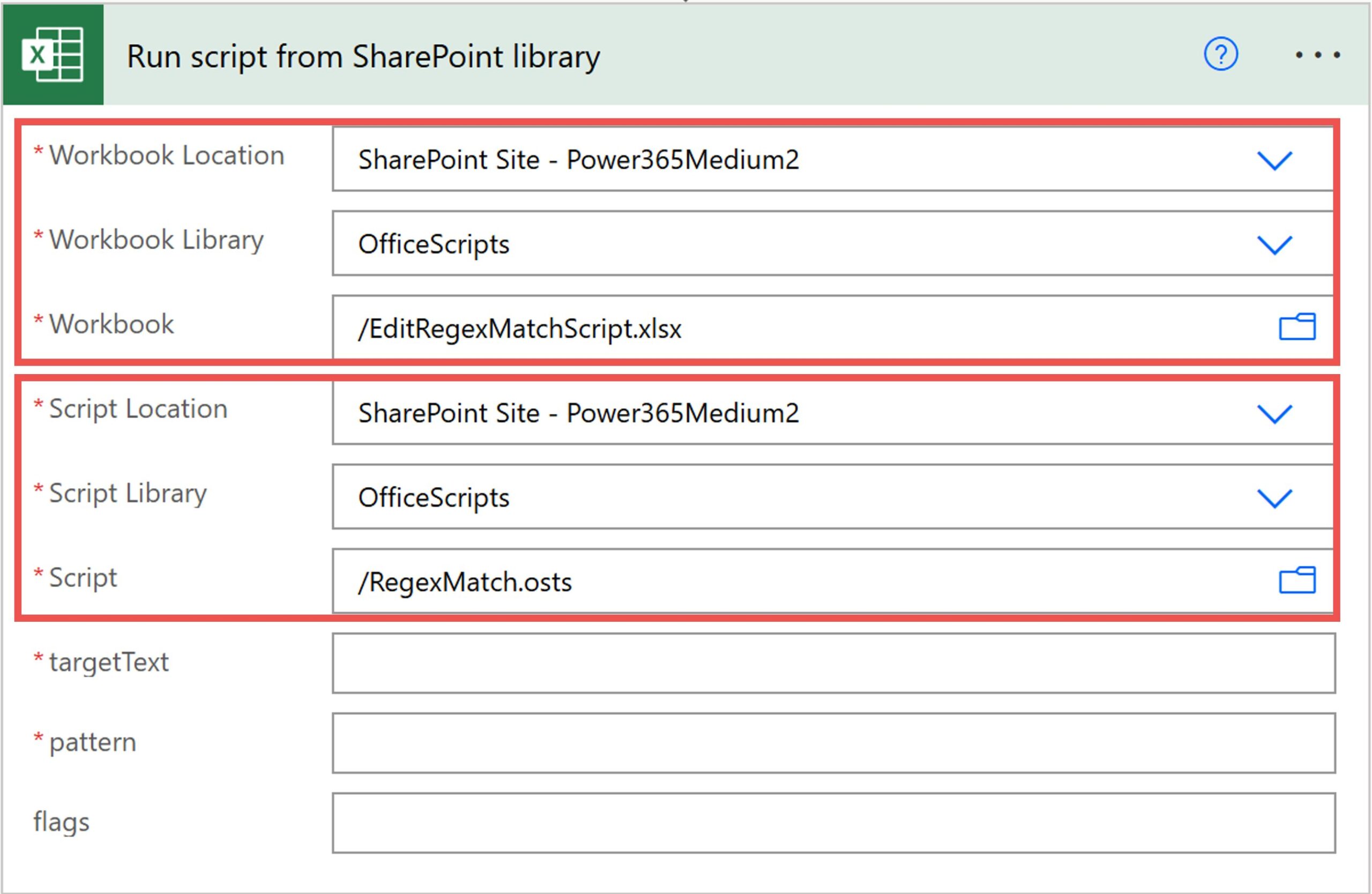Select Workbook Location value SharePoint Site - Power365Medium2
1372x894 pixels.
[578, 160]
